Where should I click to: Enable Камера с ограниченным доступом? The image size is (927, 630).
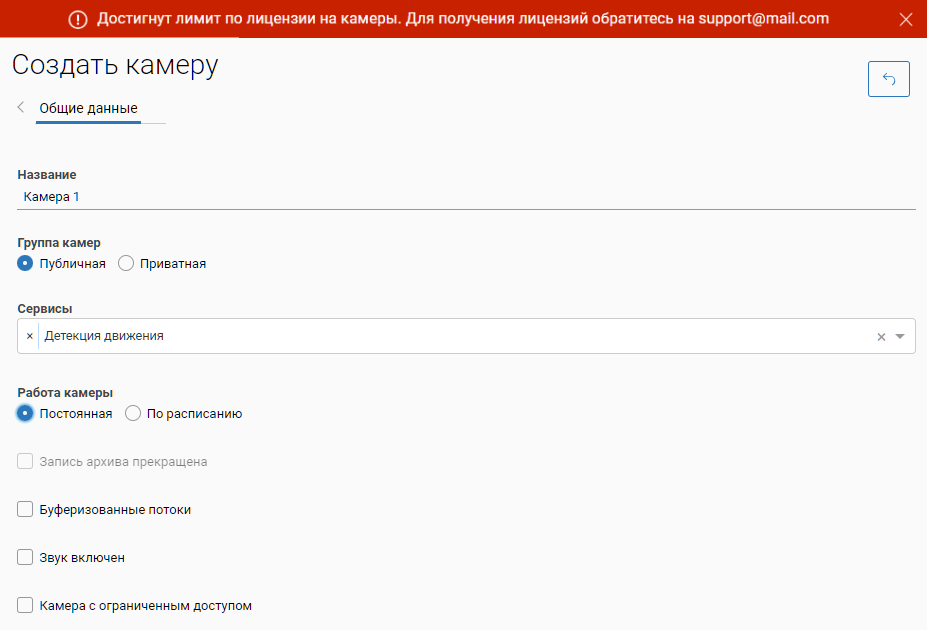(26, 606)
